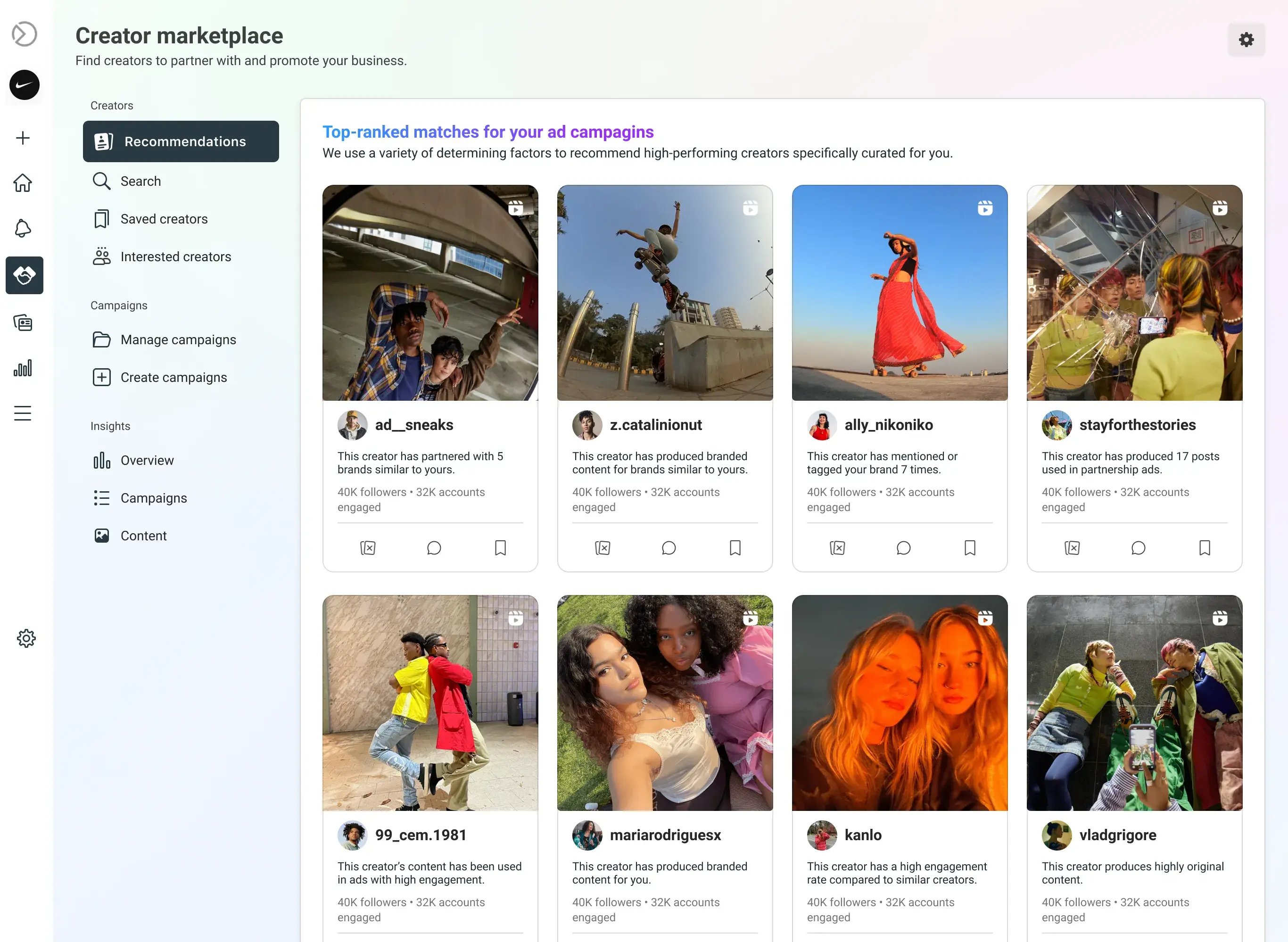Click the Content insights icon

pos(102,535)
